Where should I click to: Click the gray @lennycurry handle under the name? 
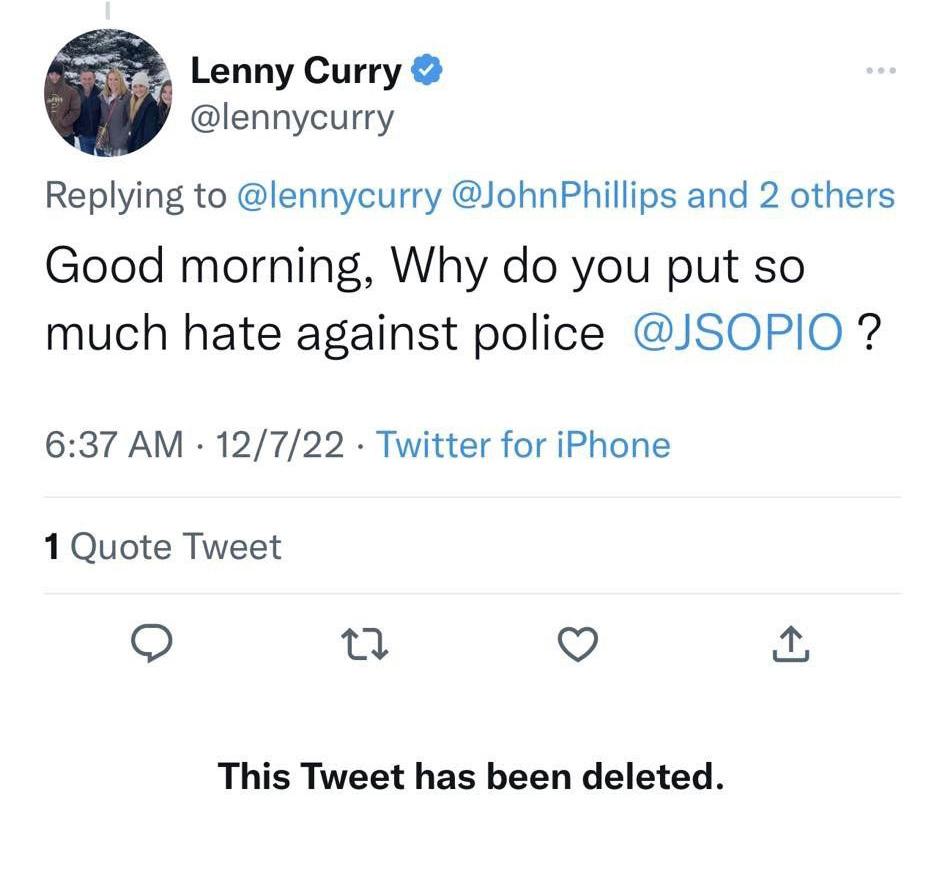(x=292, y=118)
